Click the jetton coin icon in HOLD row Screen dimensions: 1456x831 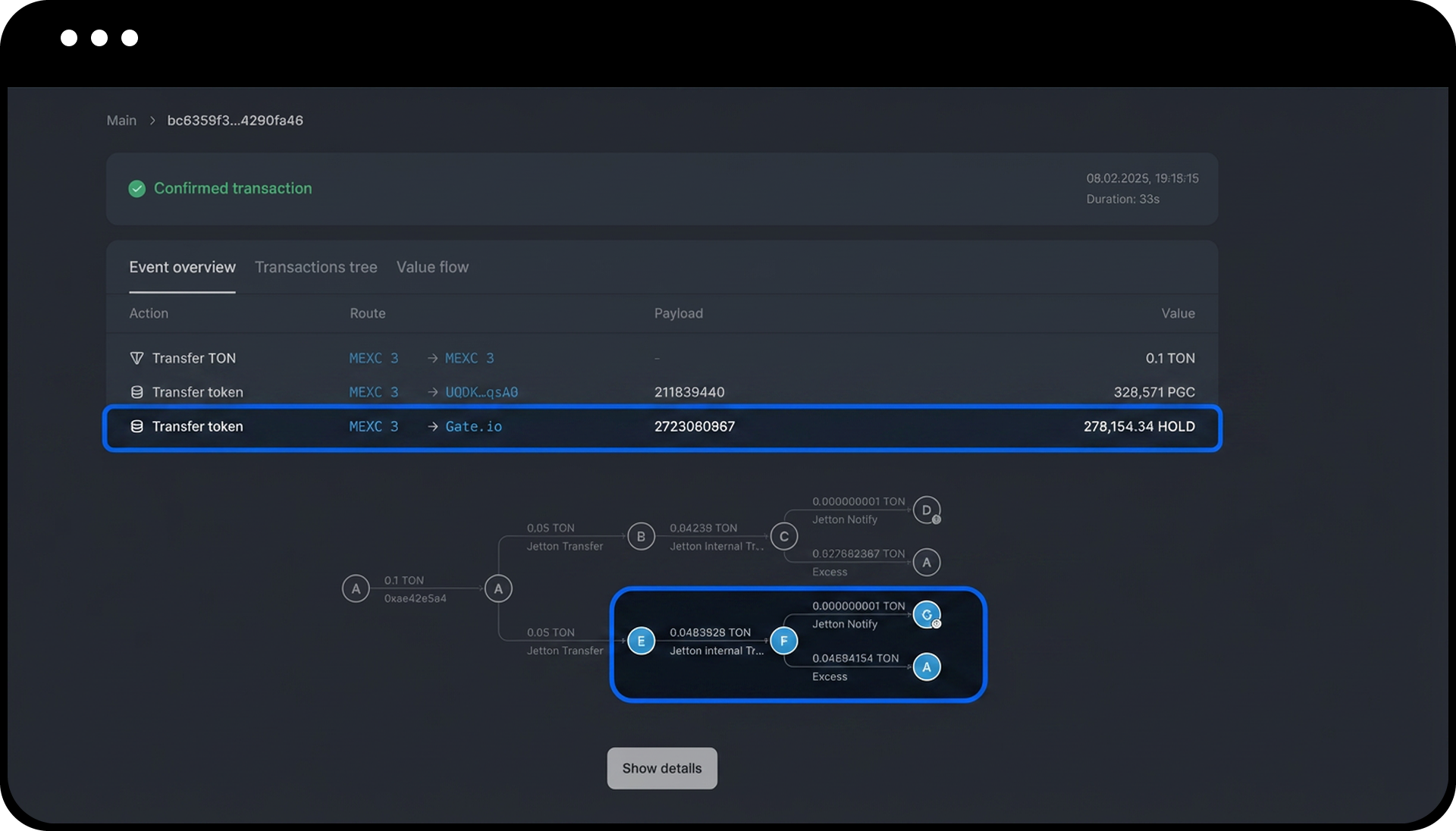click(136, 426)
